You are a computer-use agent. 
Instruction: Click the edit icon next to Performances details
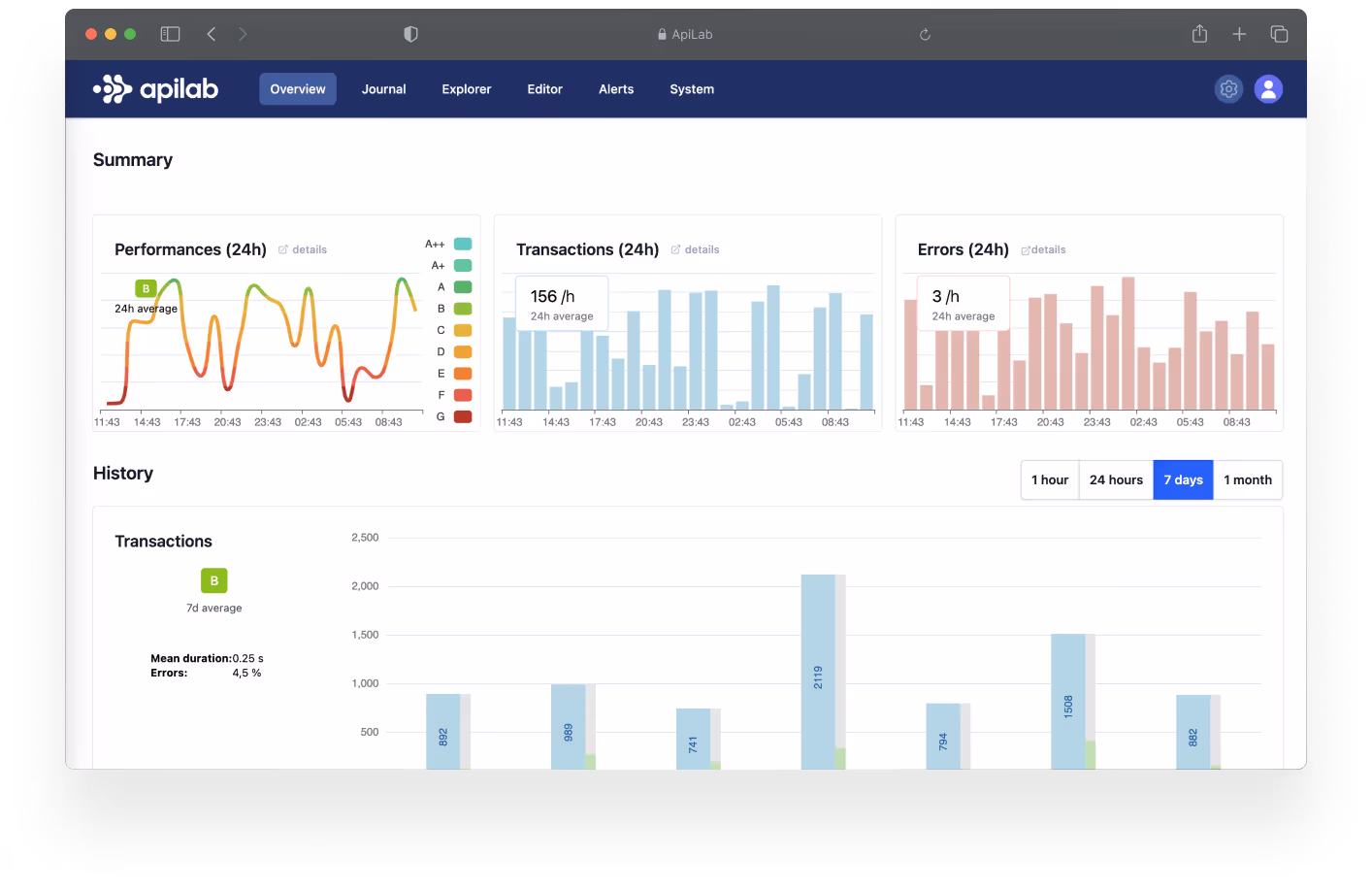[x=281, y=248]
